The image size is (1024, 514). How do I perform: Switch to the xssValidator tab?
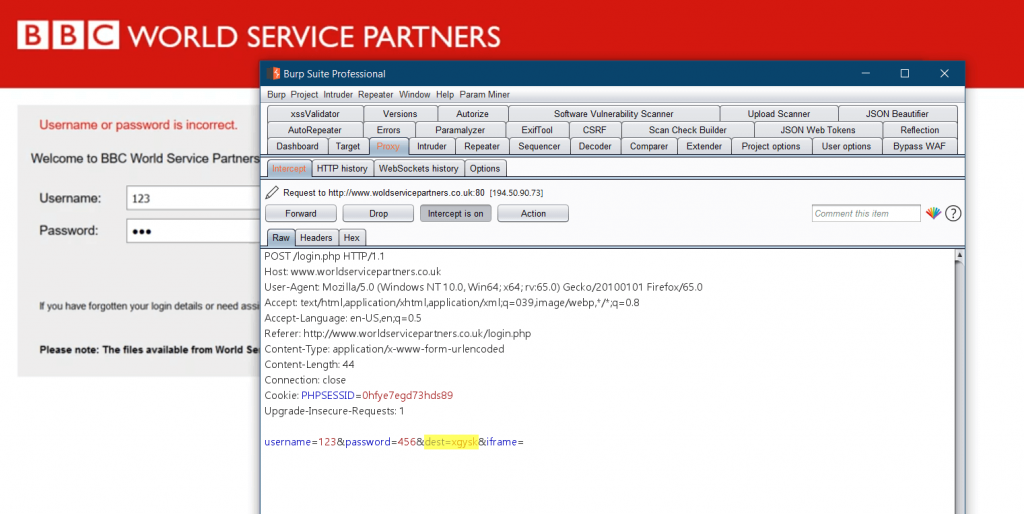tap(315, 114)
